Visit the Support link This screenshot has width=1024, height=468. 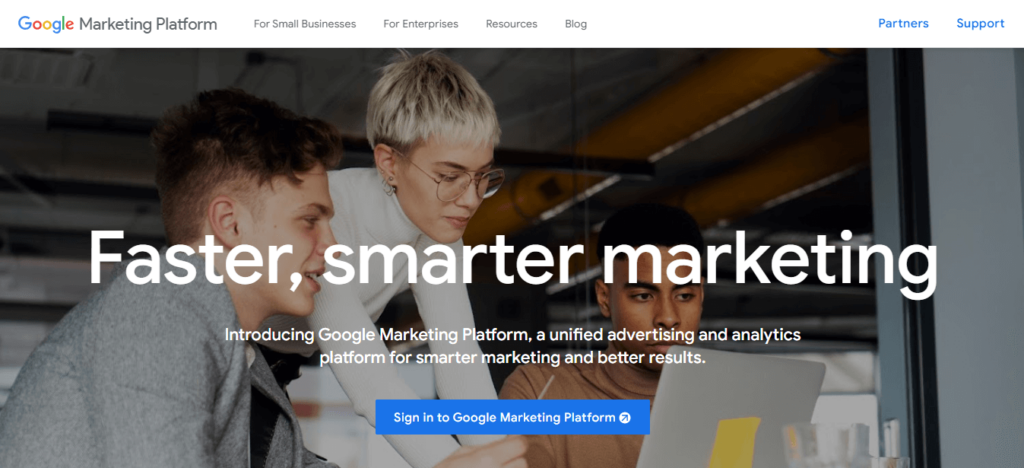980,23
